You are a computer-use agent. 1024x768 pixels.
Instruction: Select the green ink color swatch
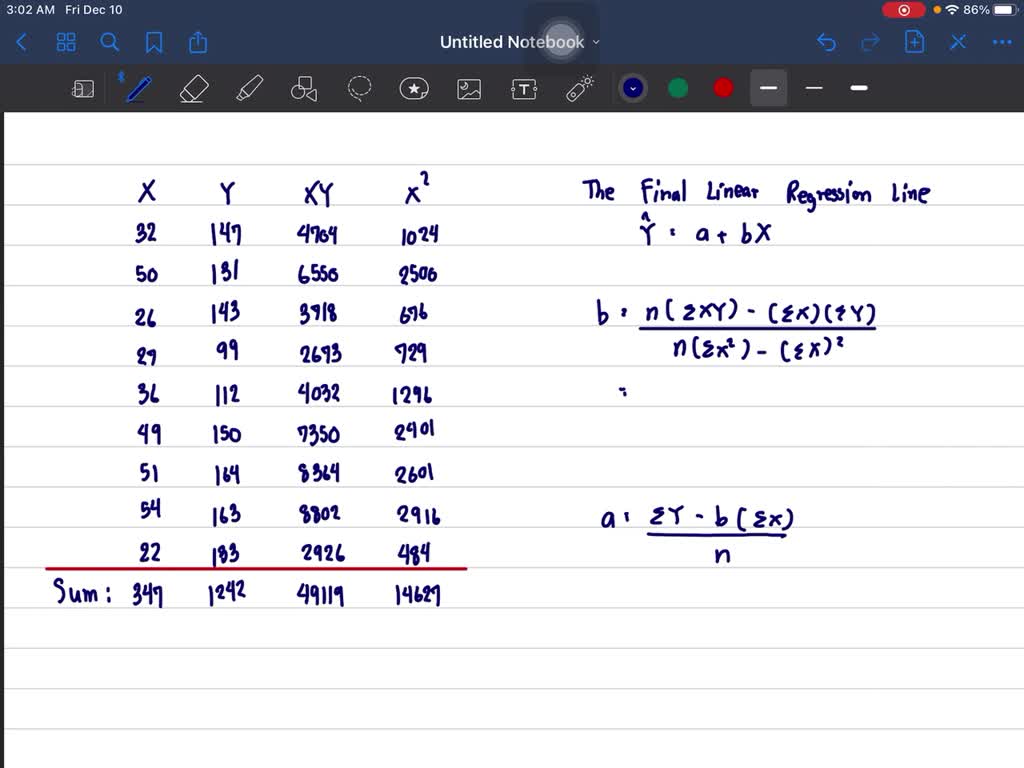(x=678, y=88)
